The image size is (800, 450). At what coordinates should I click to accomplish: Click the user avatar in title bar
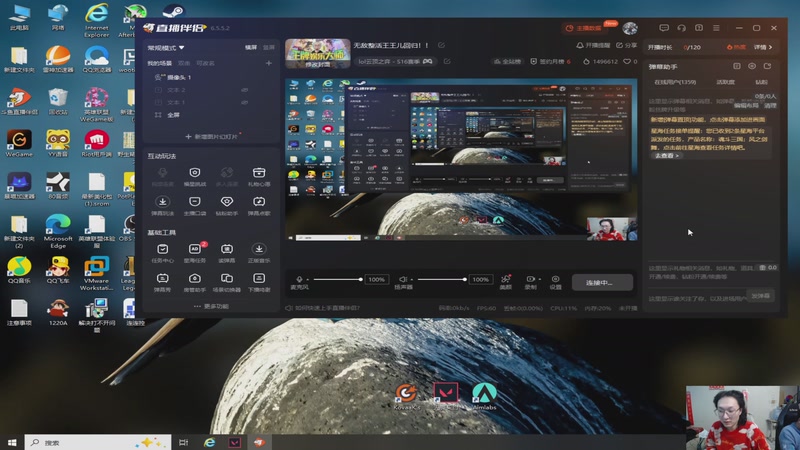click(630, 28)
